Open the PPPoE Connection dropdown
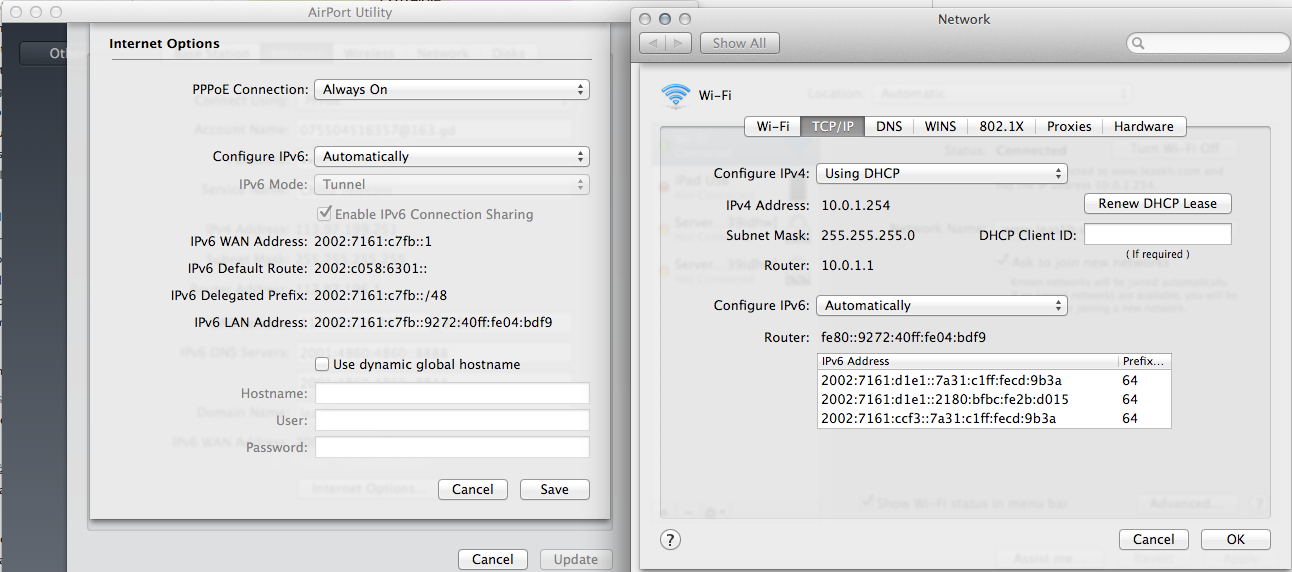Viewport: 1292px width, 572px height. (x=452, y=89)
